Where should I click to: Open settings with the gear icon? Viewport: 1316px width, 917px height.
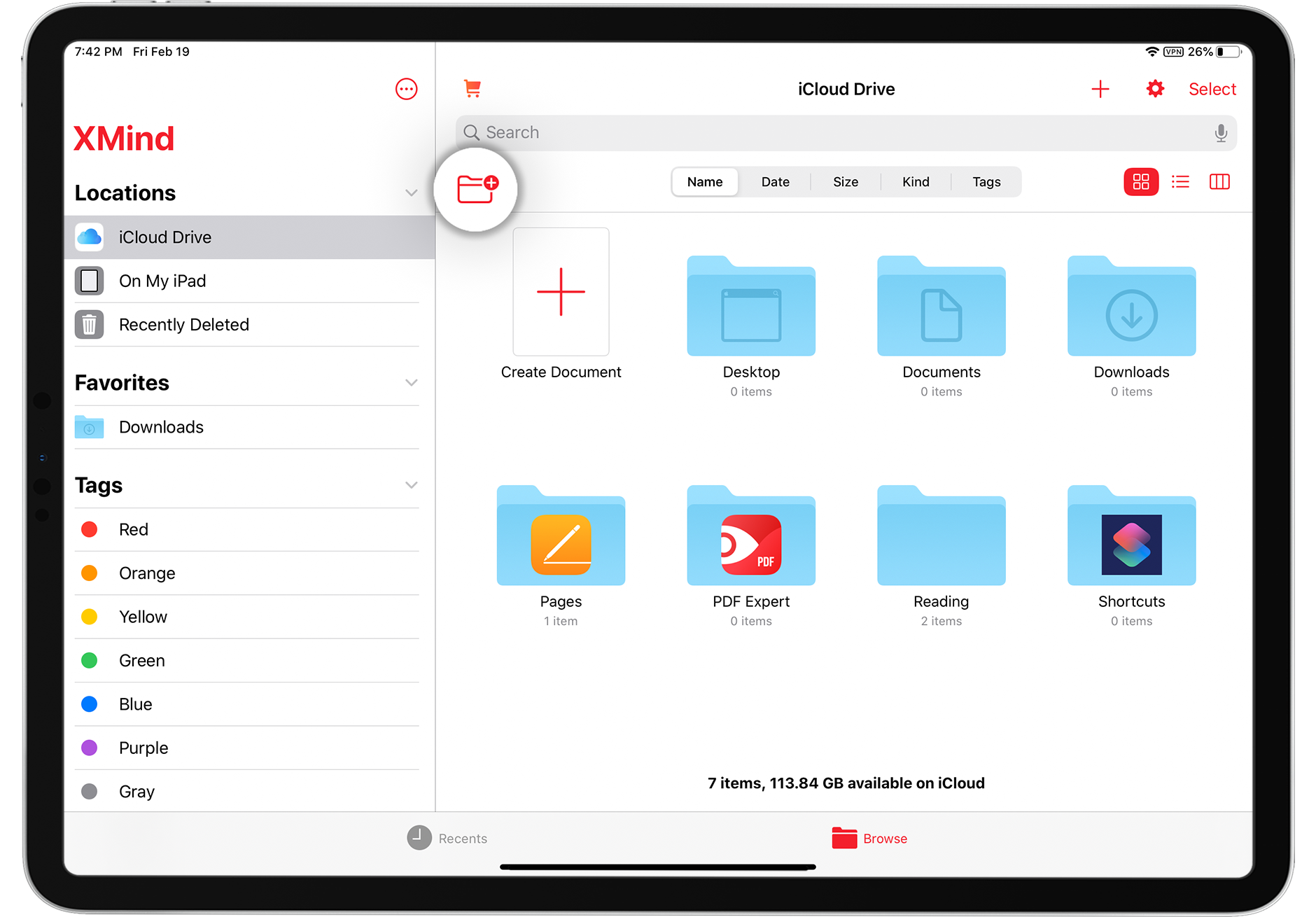[x=1155, y=89]
